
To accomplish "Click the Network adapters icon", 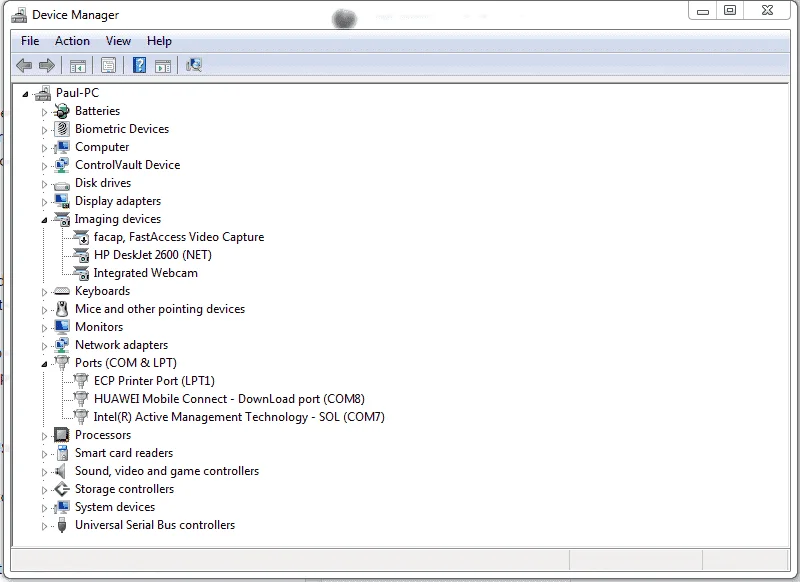I will pos(62,345).
